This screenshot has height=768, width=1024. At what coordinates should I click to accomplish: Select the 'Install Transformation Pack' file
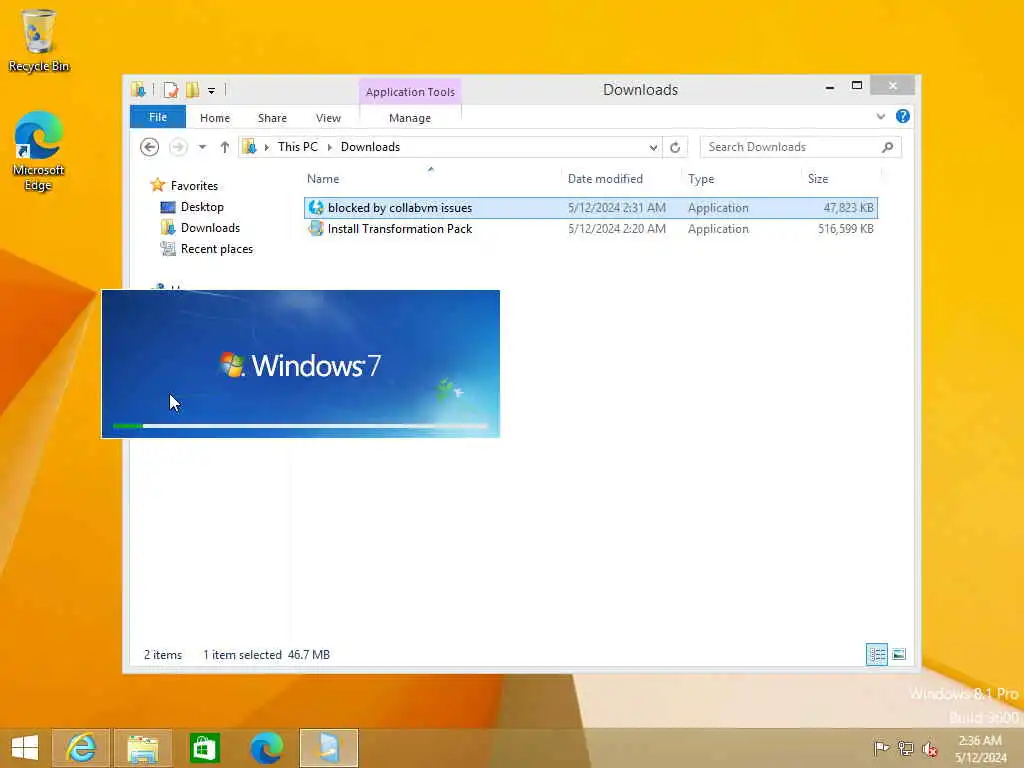coord(590,229)
